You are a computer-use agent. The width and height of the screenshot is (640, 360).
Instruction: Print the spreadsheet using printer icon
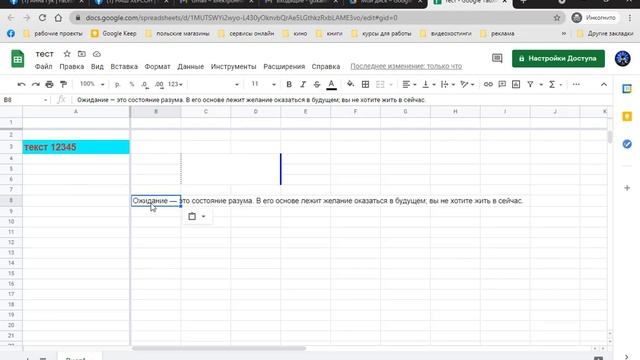click(x=49, y=84)
